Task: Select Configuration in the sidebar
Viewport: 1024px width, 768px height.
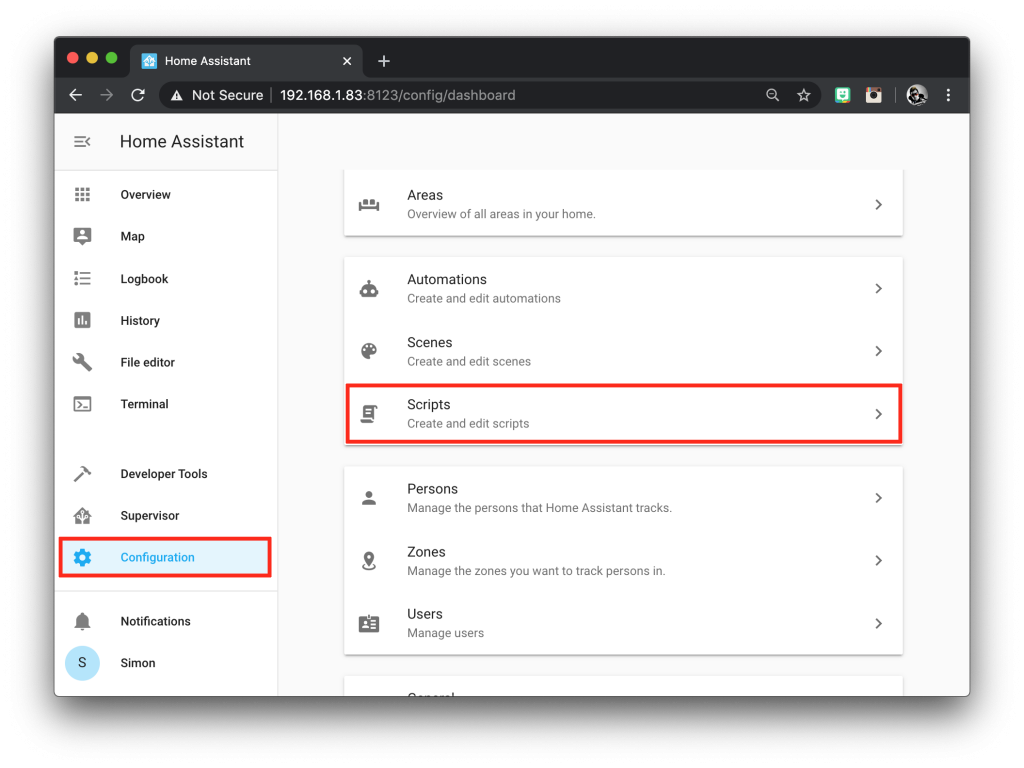Action: 166,557
